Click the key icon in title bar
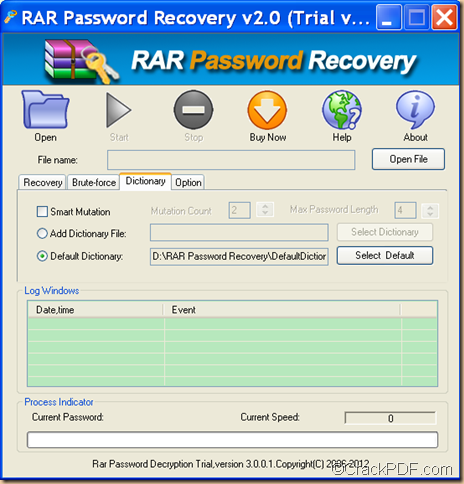The image size is (464, 484). click(10, 17)
